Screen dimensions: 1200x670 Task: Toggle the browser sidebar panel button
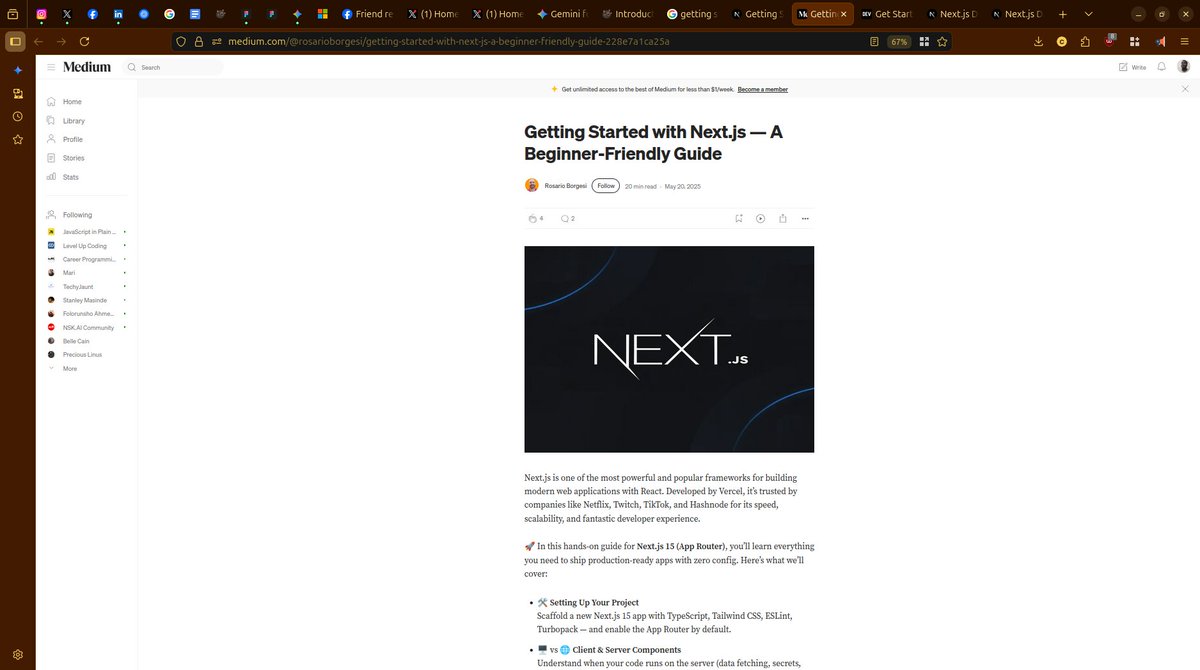(x=14, y=42)
